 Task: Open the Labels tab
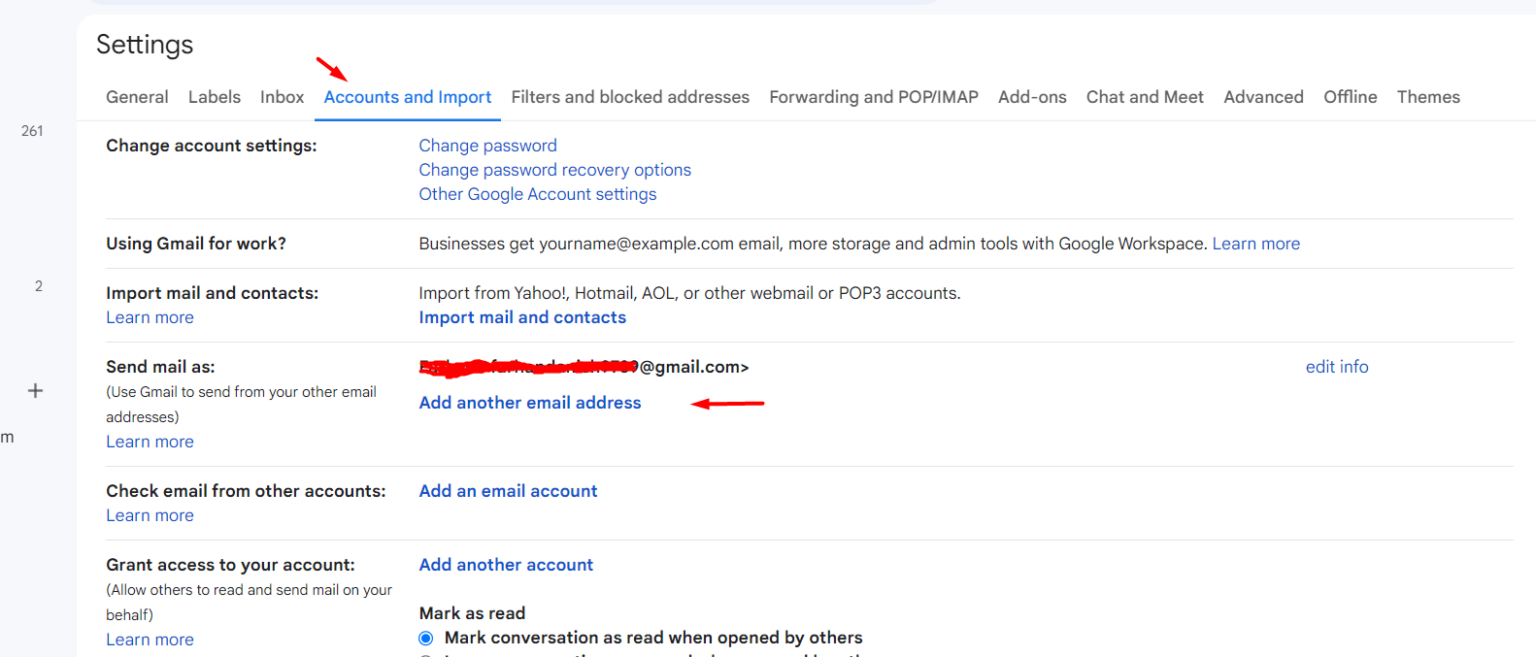[214, 96]
